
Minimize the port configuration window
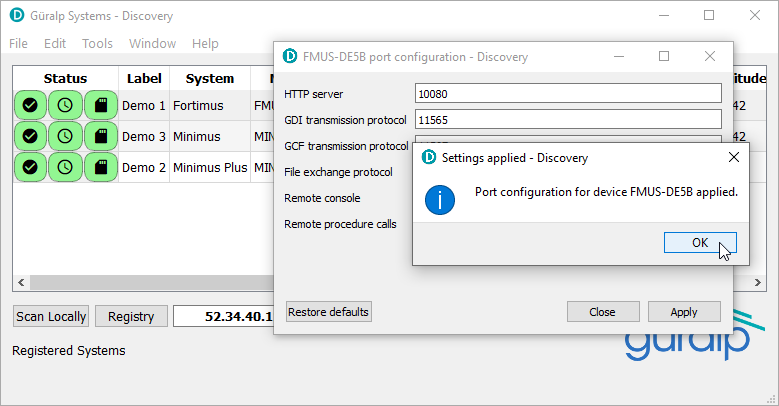pos(619,56)
